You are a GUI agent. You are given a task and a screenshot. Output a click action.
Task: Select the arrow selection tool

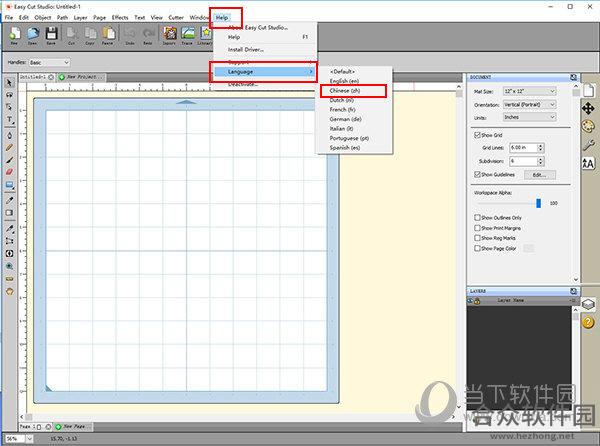coord(9,83)
